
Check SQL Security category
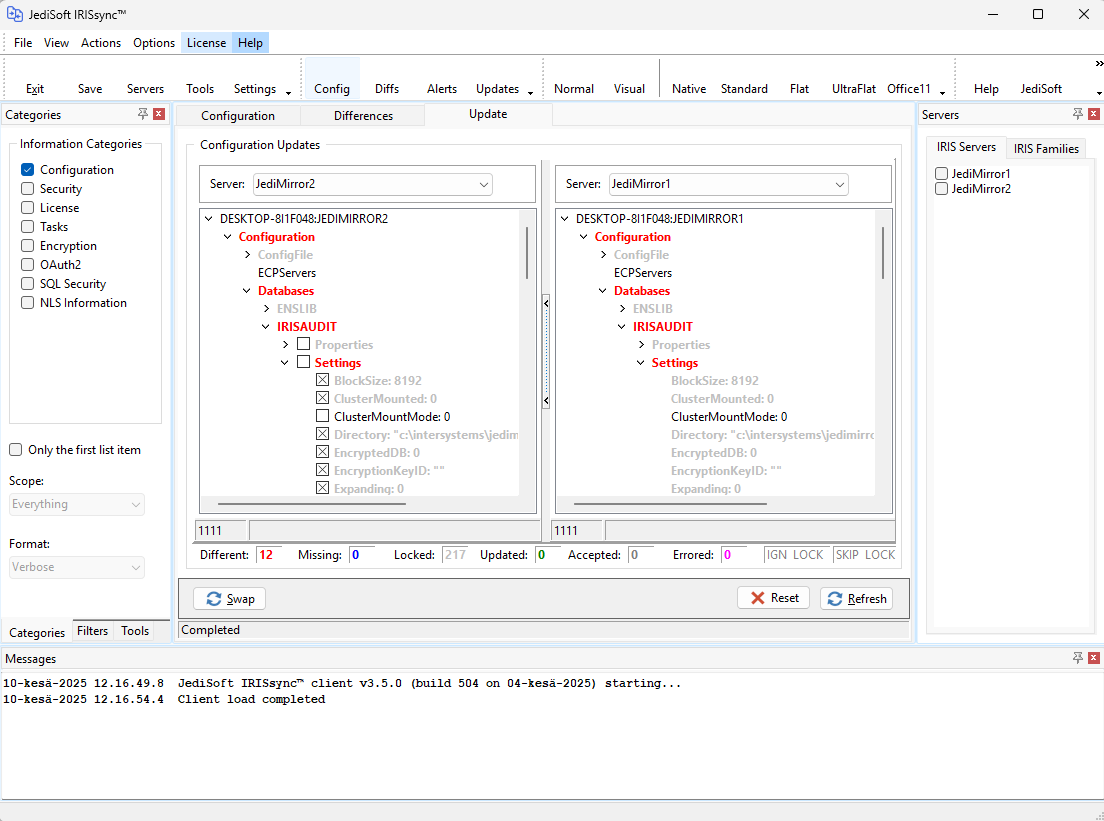coord(27,284)
